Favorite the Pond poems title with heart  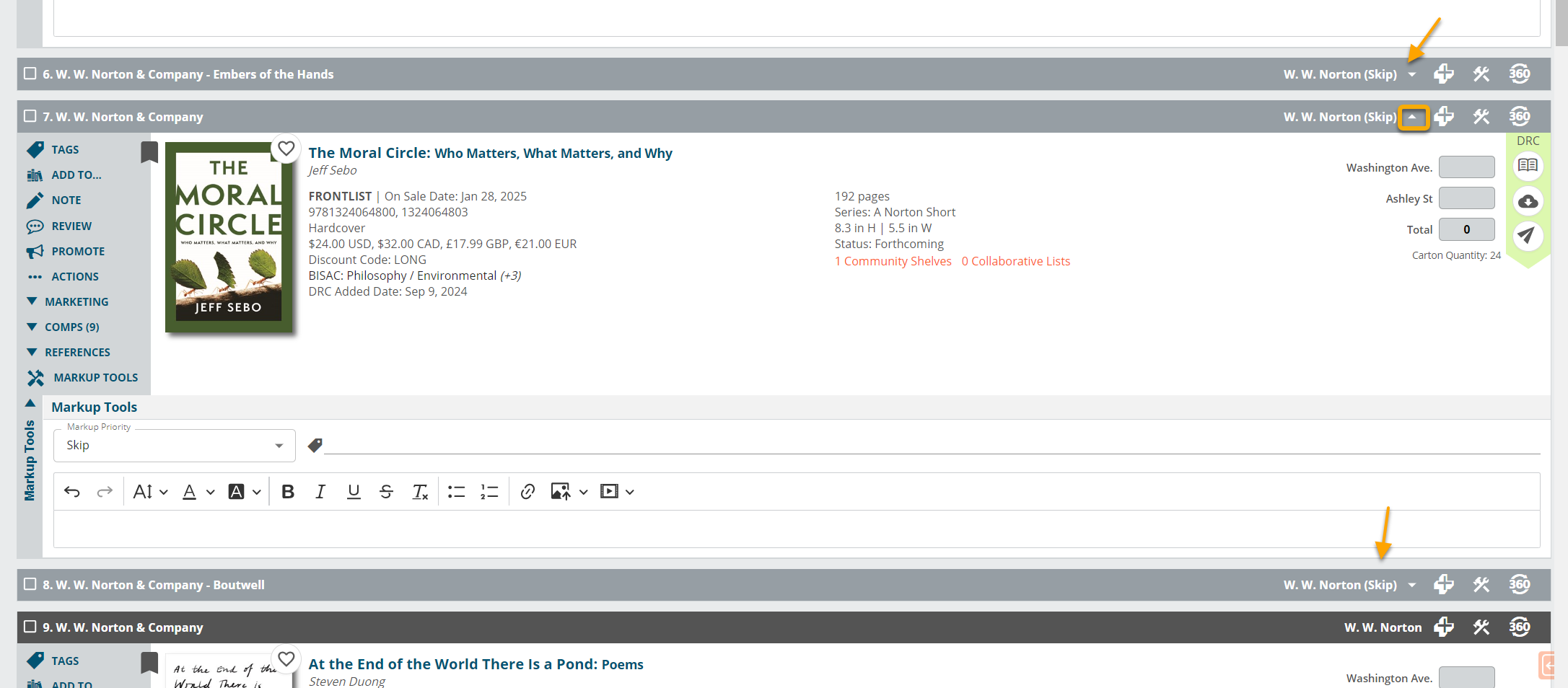click(286, 658)
